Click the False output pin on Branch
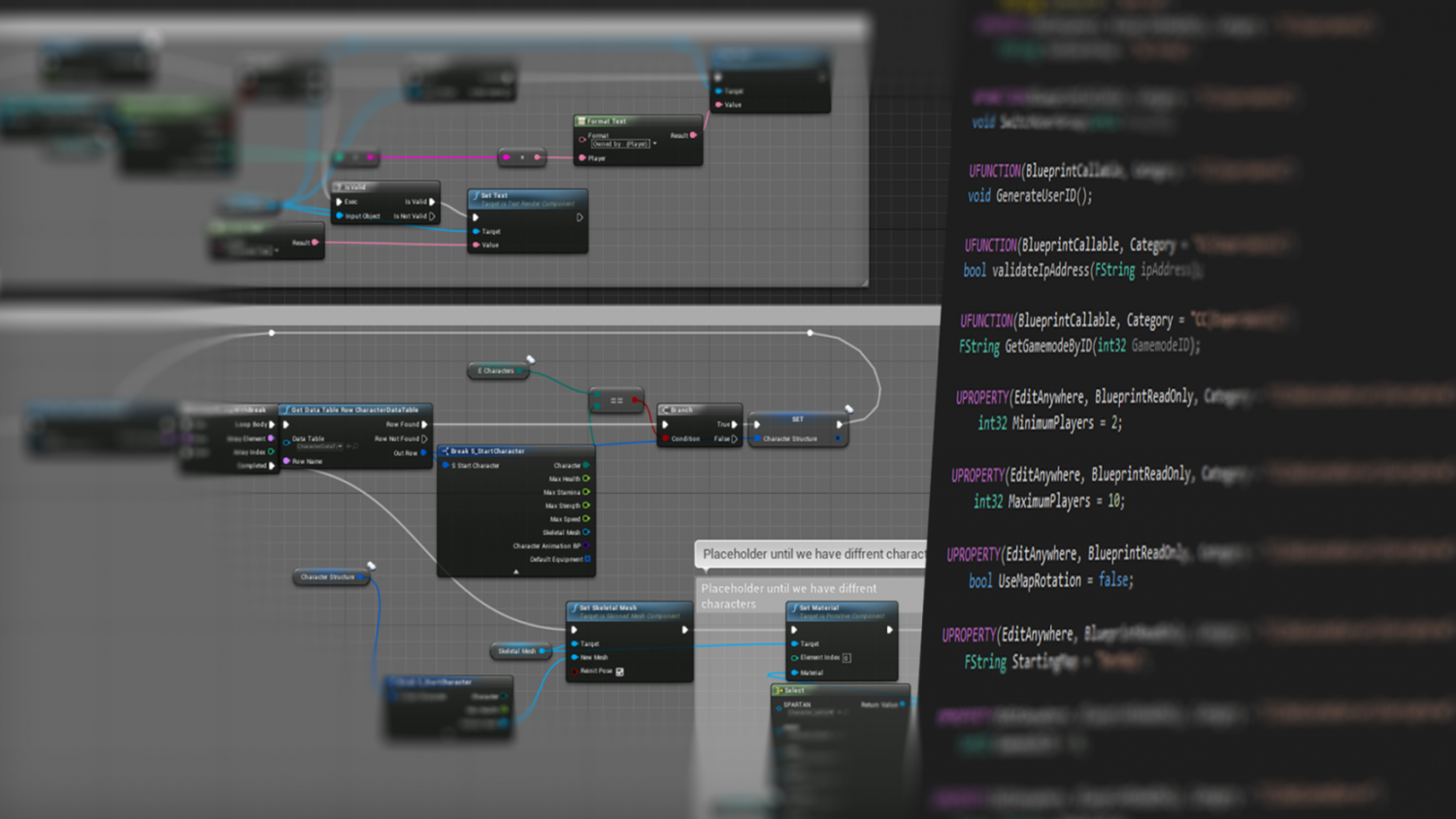 click(x=735, y=439)
